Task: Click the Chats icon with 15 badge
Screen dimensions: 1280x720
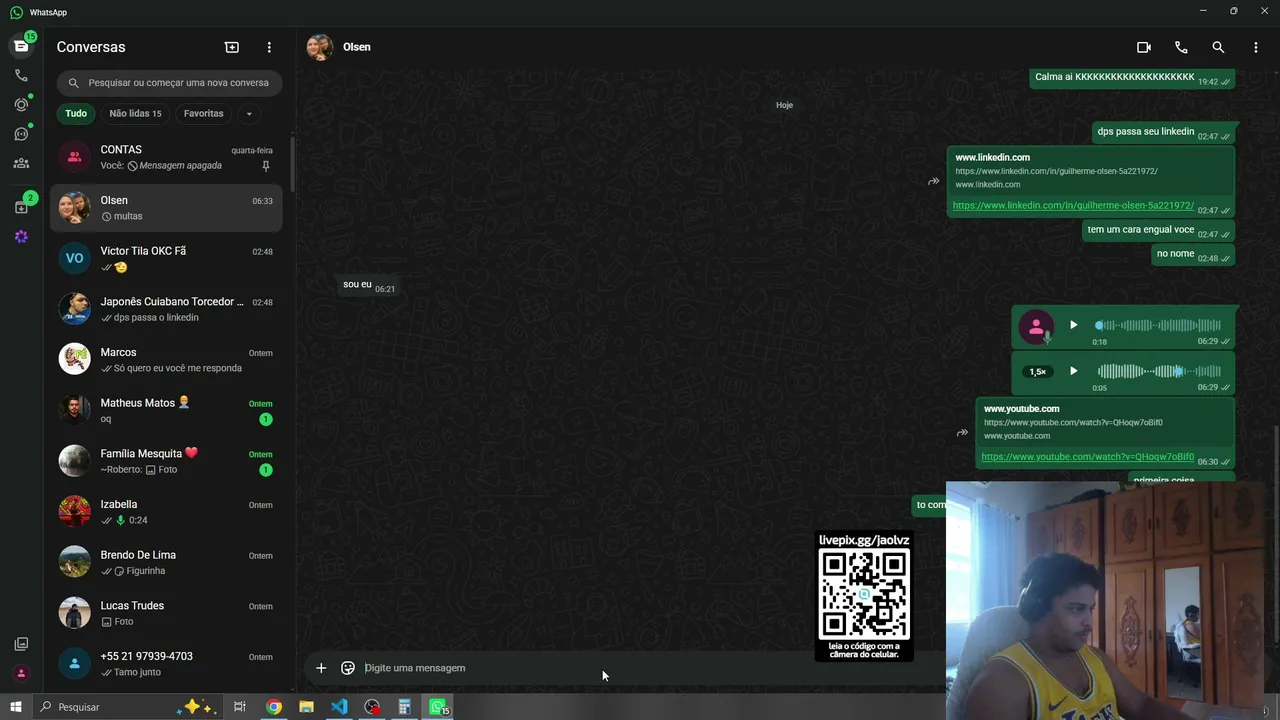Action: pos(21,46)
